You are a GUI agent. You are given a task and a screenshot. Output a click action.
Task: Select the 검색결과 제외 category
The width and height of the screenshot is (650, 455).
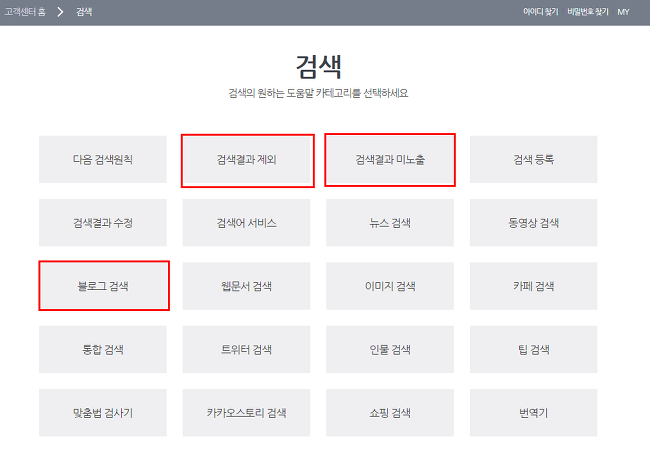(x=246, y=160)
